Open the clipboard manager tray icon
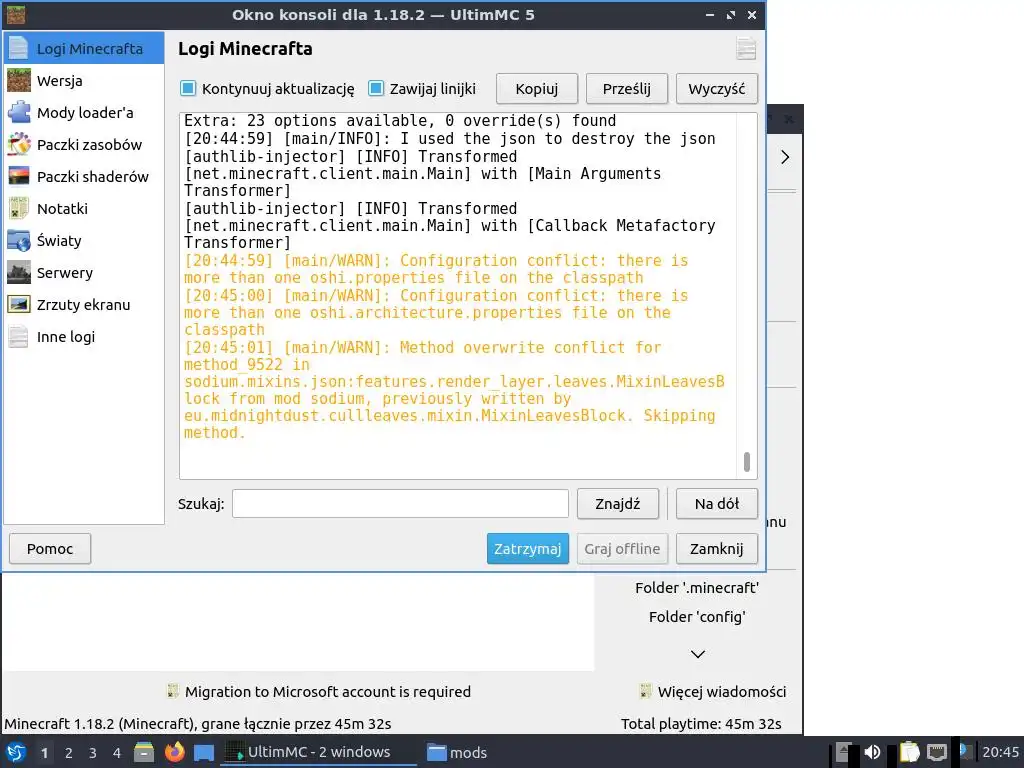The height and width of the screenshot is (768, 1024). click(909, 752)
